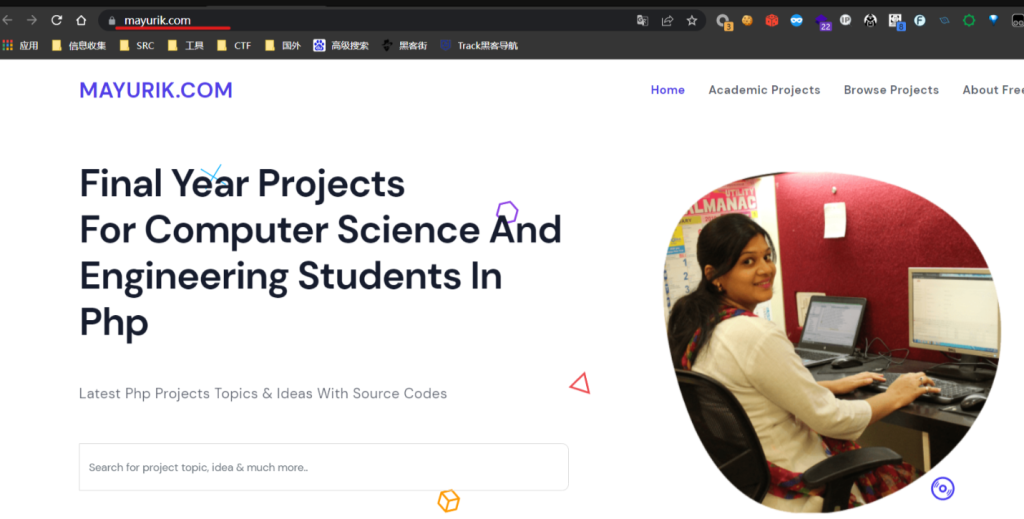The image size is (1024, 519).
Task: Open the 信息收集 bookmark folder
Action: click(79, 45)
